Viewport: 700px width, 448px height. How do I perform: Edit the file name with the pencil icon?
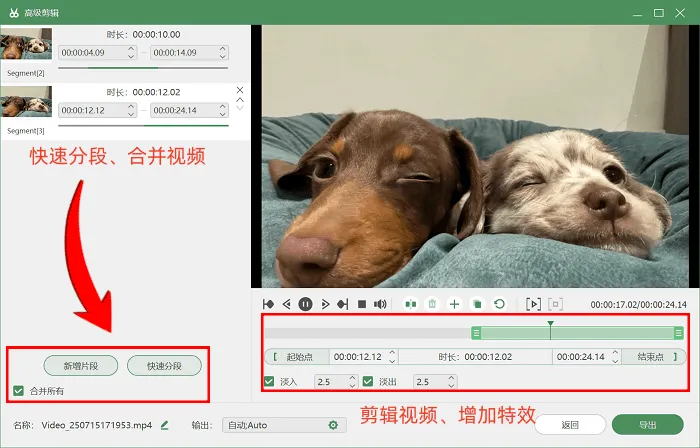pyautogui.click(x=164, y=425)
